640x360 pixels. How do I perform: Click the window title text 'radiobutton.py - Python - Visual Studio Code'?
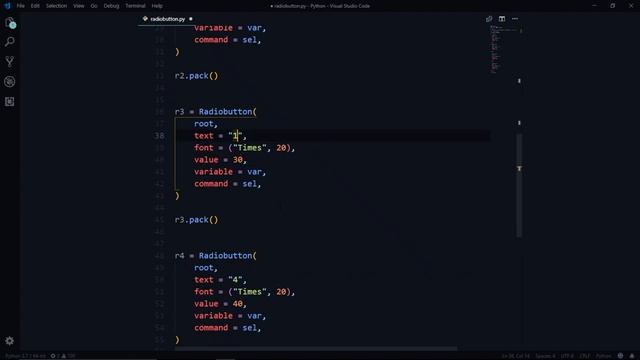(322, 6)
